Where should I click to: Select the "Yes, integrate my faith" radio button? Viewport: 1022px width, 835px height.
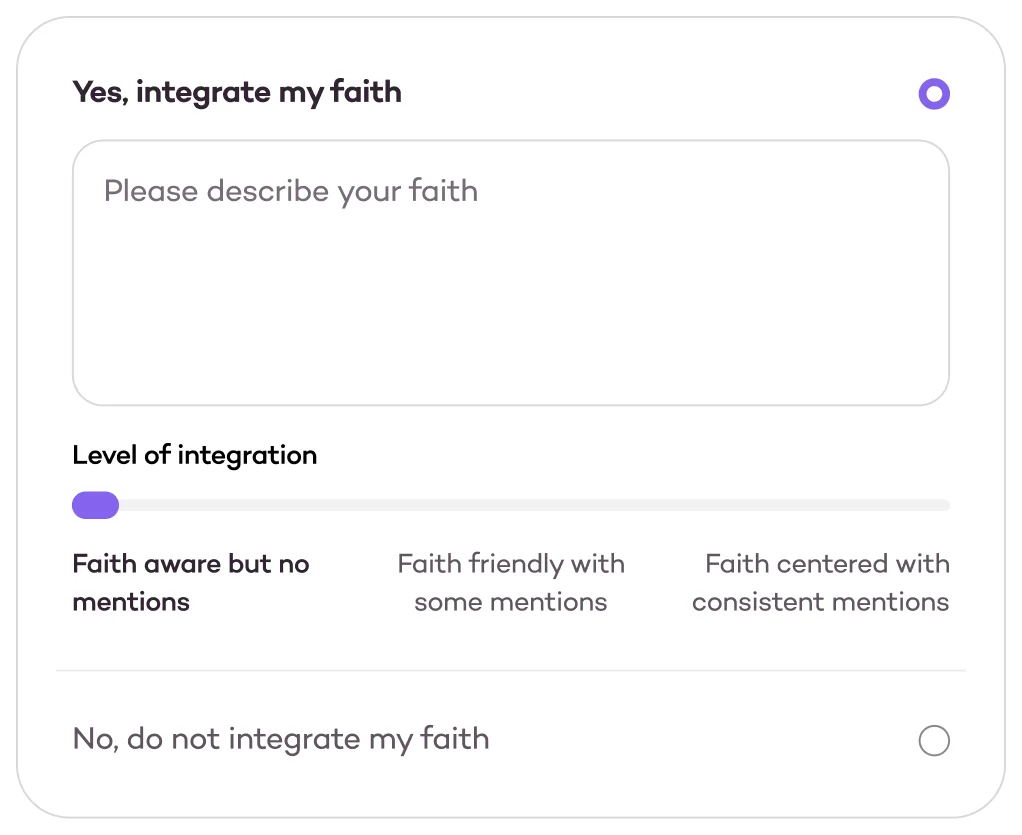tap(934, 93)
